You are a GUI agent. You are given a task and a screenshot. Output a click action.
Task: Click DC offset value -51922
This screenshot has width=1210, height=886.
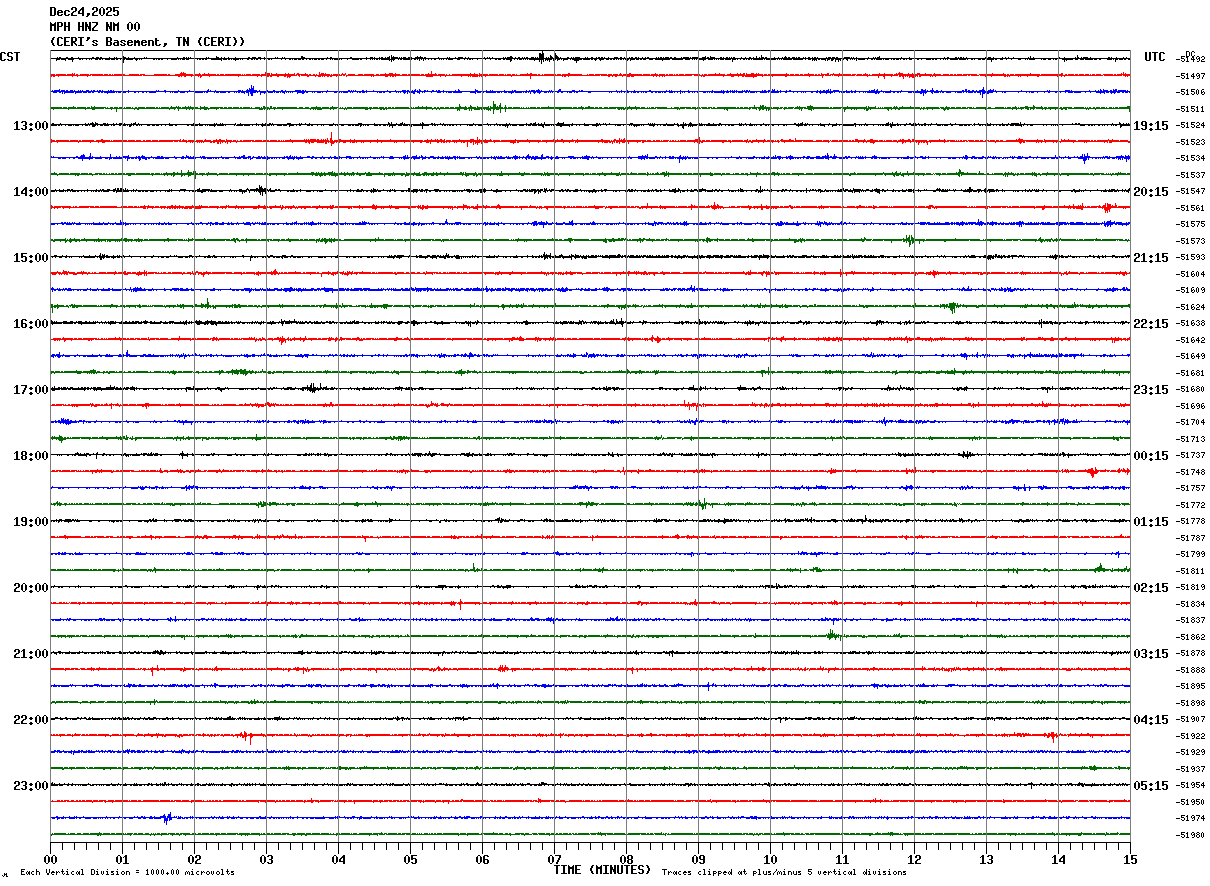click(1191, 736)
